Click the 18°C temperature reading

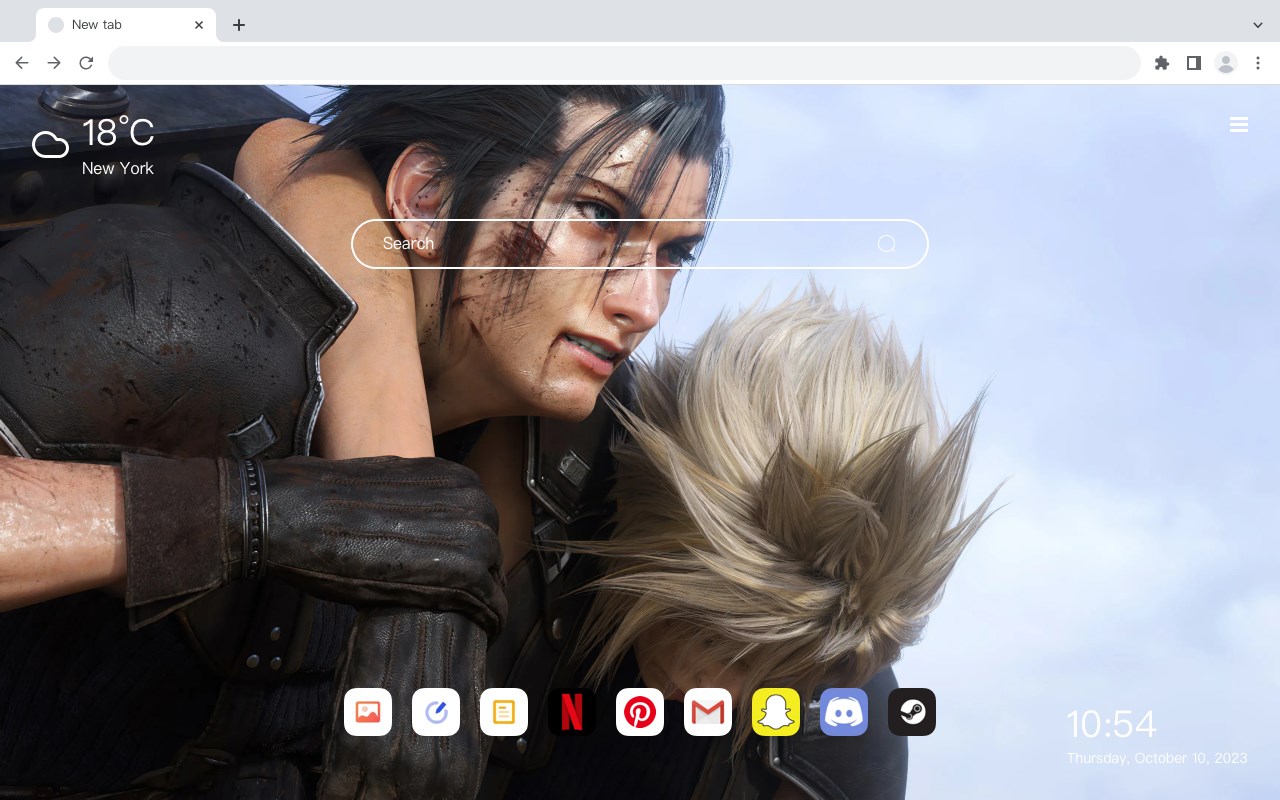[x=118, y=134]
